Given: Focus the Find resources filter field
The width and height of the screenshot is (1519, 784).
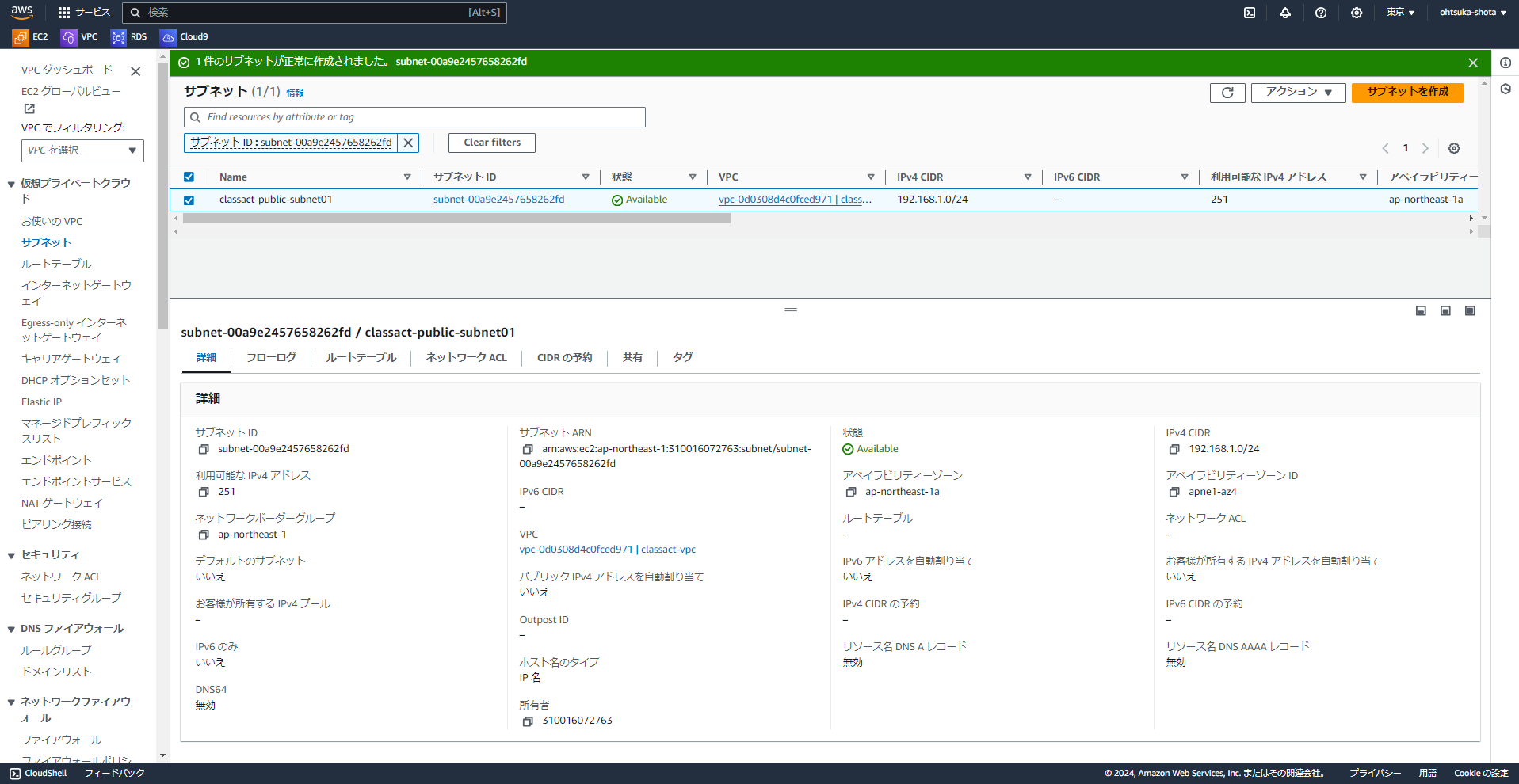Looking at the screenshot, I should 414,117.
